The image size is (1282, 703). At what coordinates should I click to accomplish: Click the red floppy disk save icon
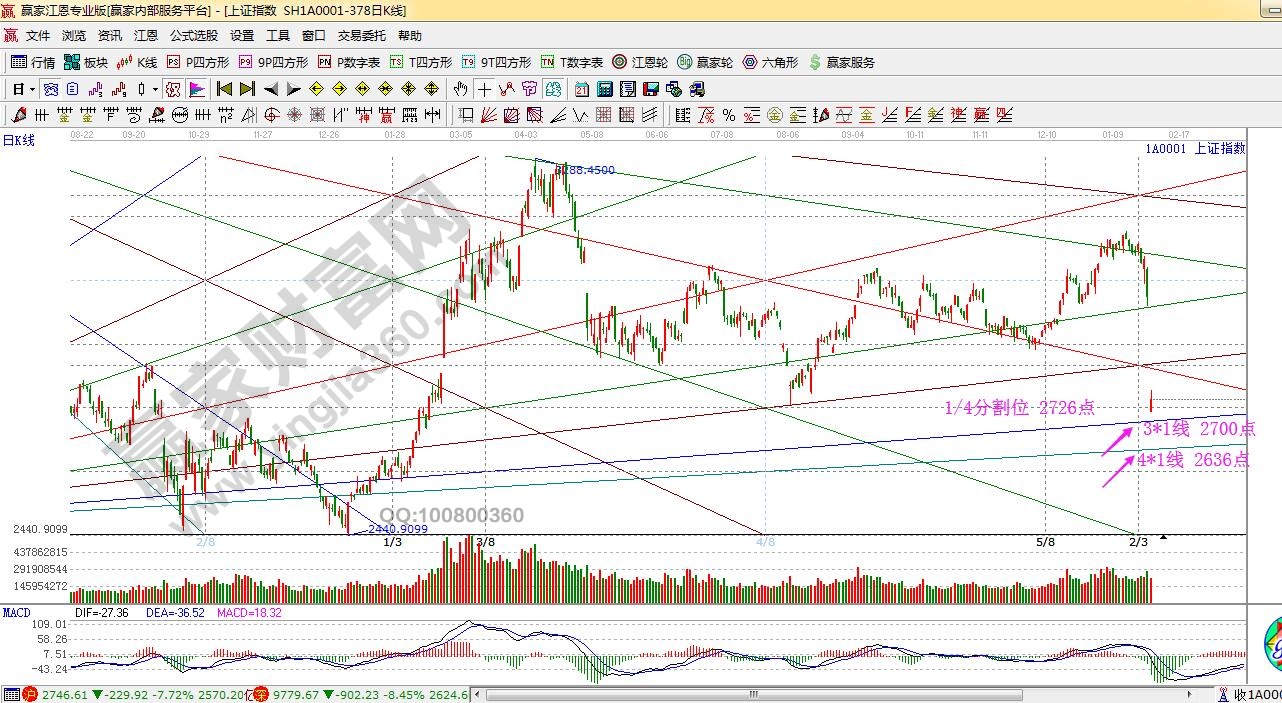coord(651,89)
